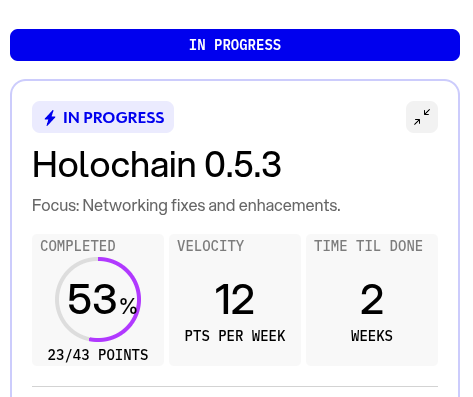Select the 53% completed figure
This screenshot has height=397, width=473.
click(x=102, y=299)
